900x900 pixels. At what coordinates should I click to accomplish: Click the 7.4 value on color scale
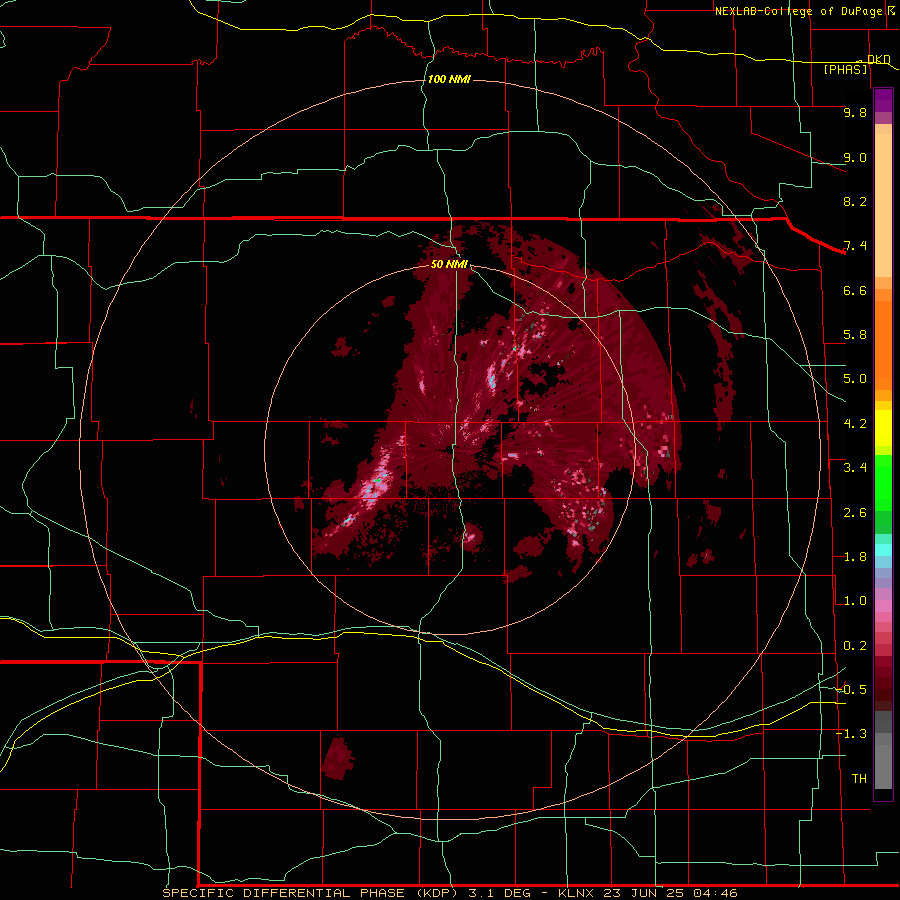point(855,246)
